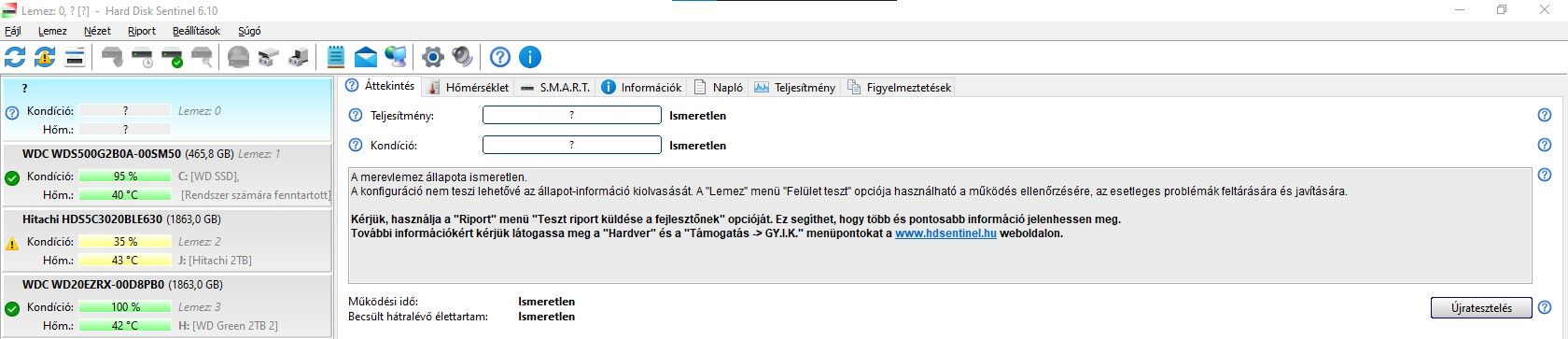The image size is (1568, 339).
Task: Click the speaker sound icon
Action: tap(462, 57)
